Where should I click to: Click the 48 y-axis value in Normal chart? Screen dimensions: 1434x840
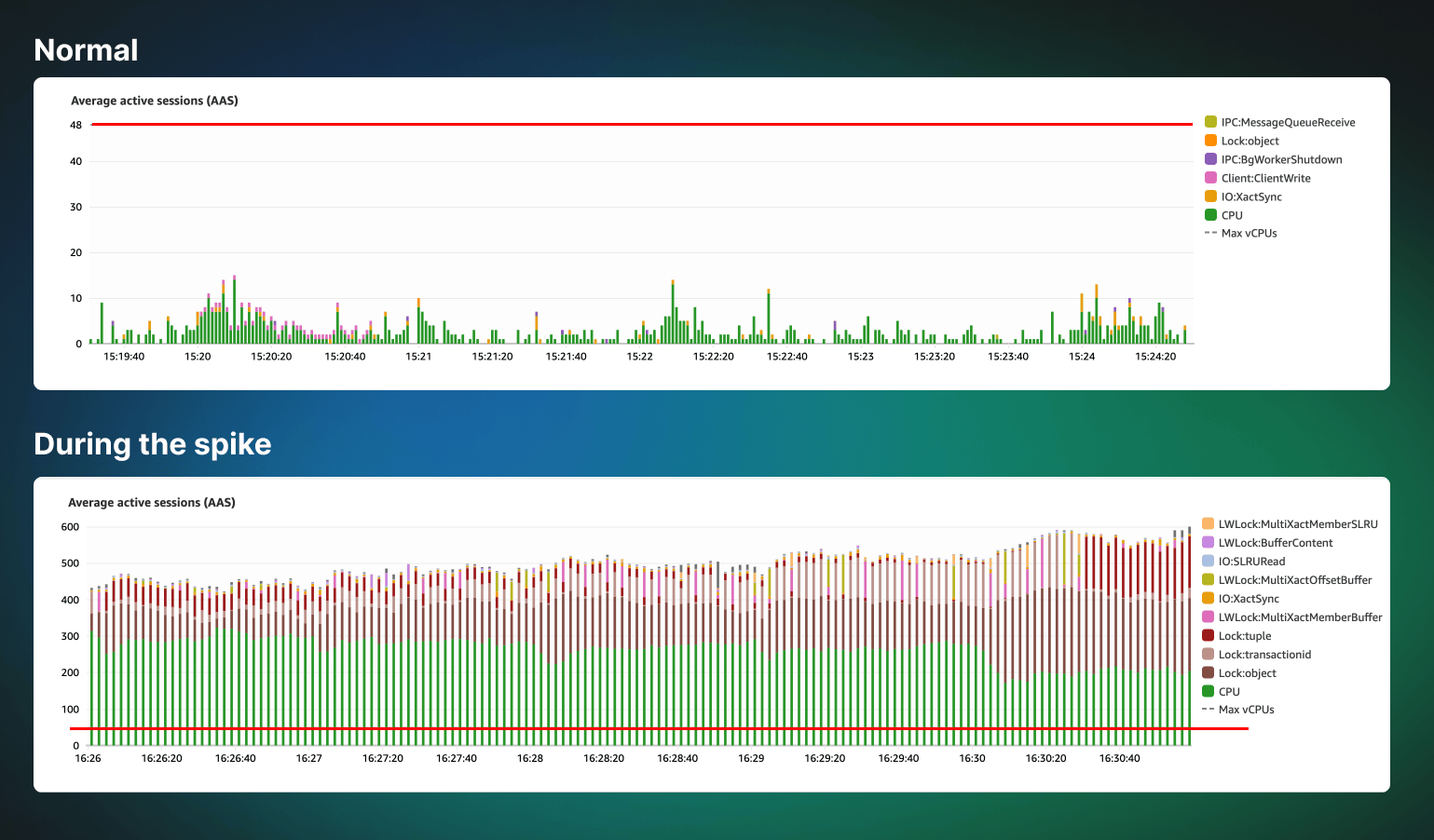[75, 125]
